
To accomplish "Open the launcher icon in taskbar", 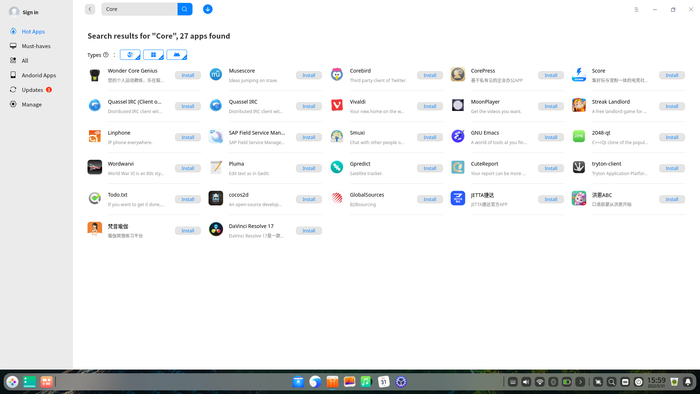I will tap(12, 382).
